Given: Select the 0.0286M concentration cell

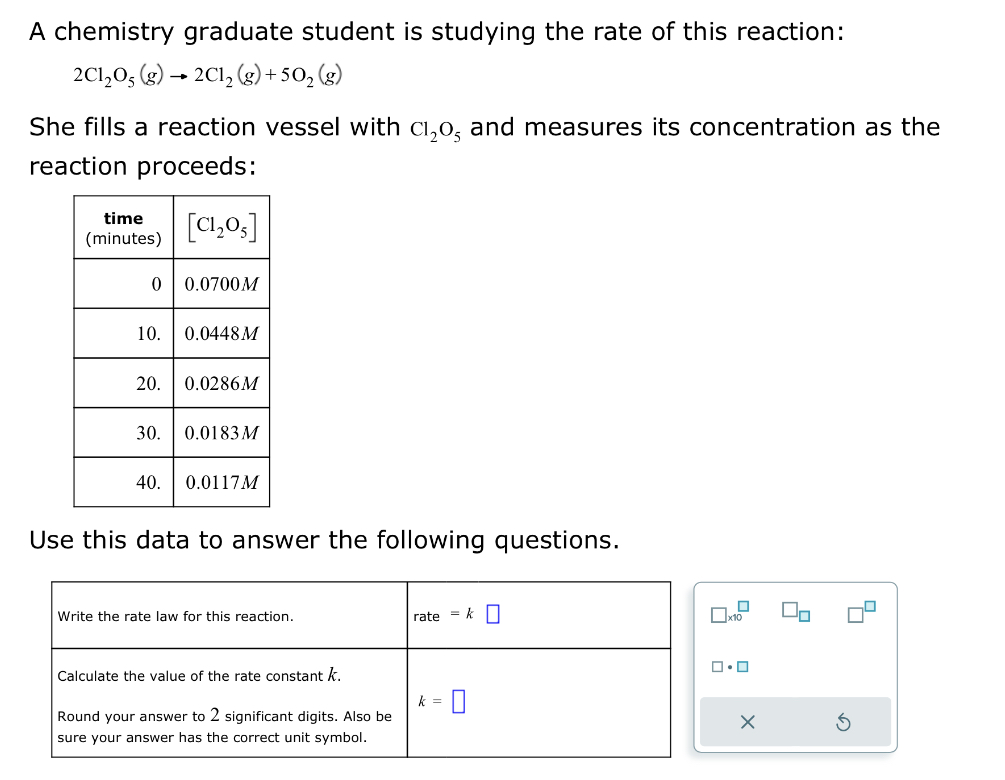Looking at the screenshot, I should click(221, 383).
